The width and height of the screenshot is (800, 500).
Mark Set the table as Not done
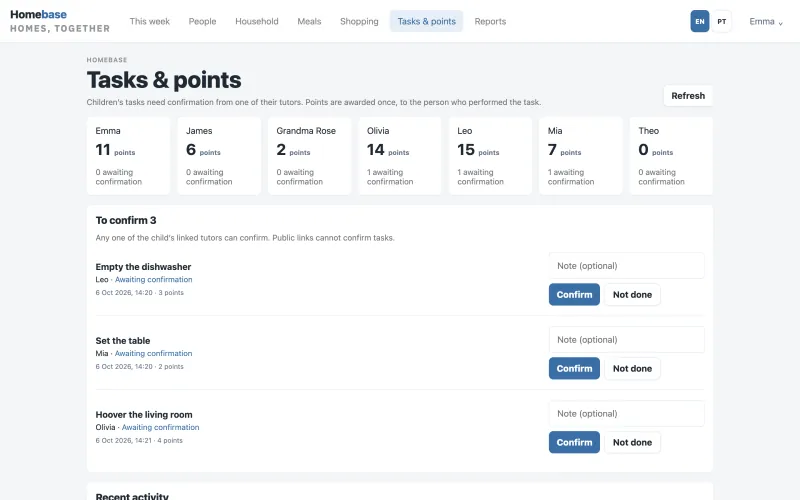pyautogui.click(x=632, y=369)
